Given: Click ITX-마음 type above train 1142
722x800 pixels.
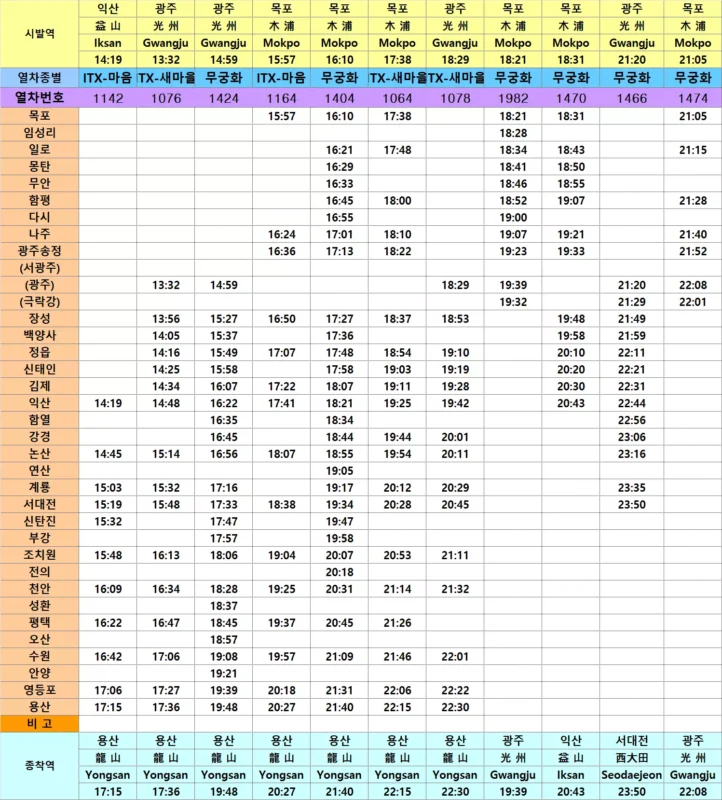Looking at the screenshot, I should (x=108, y=78).
